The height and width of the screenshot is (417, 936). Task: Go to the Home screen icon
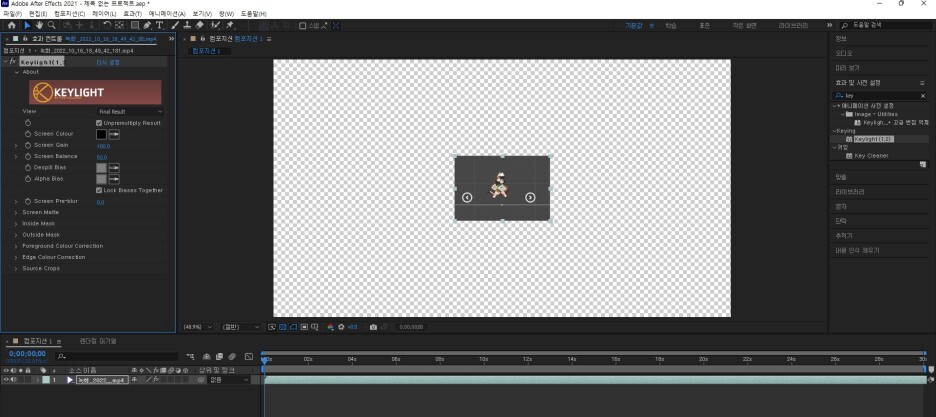pos(11,26)
